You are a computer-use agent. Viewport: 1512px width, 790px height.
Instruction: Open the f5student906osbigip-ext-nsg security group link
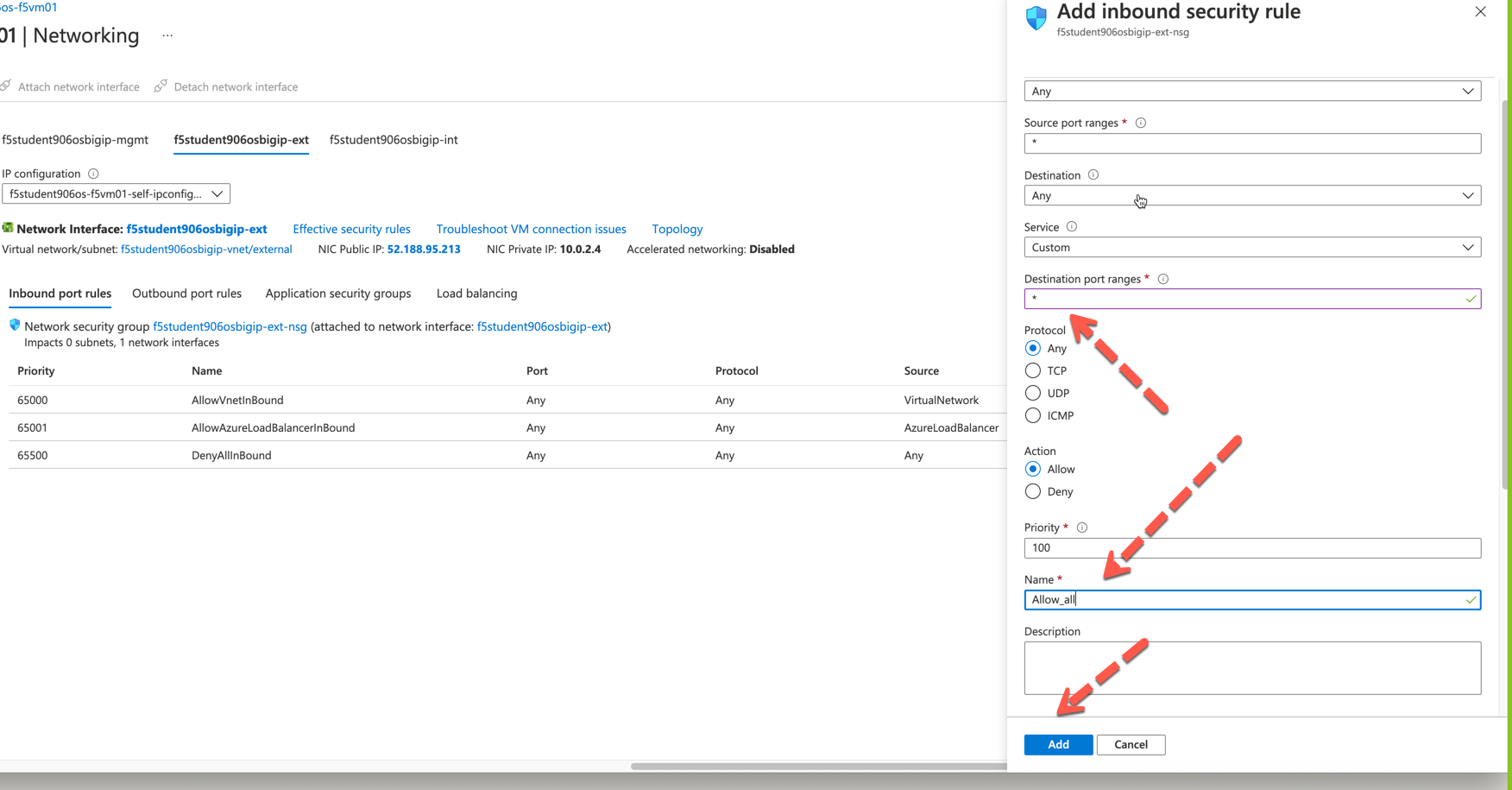230,326
